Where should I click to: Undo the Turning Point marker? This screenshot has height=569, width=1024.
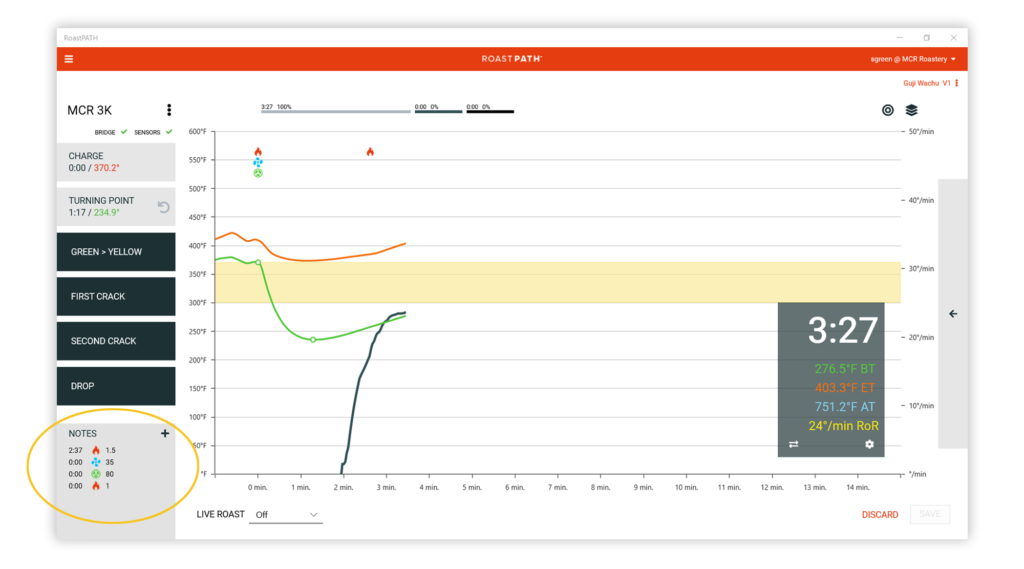(x=163, y=207)
